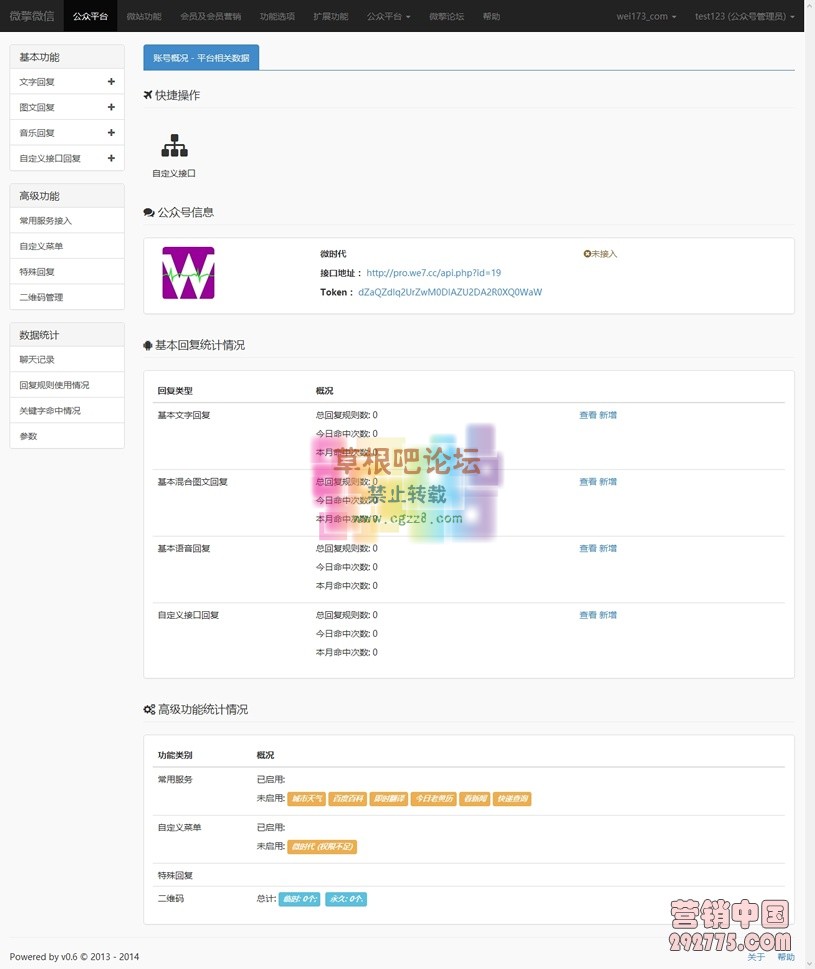
Task: Expand the 图文回复 sidebar section
Action: [111, 107]
